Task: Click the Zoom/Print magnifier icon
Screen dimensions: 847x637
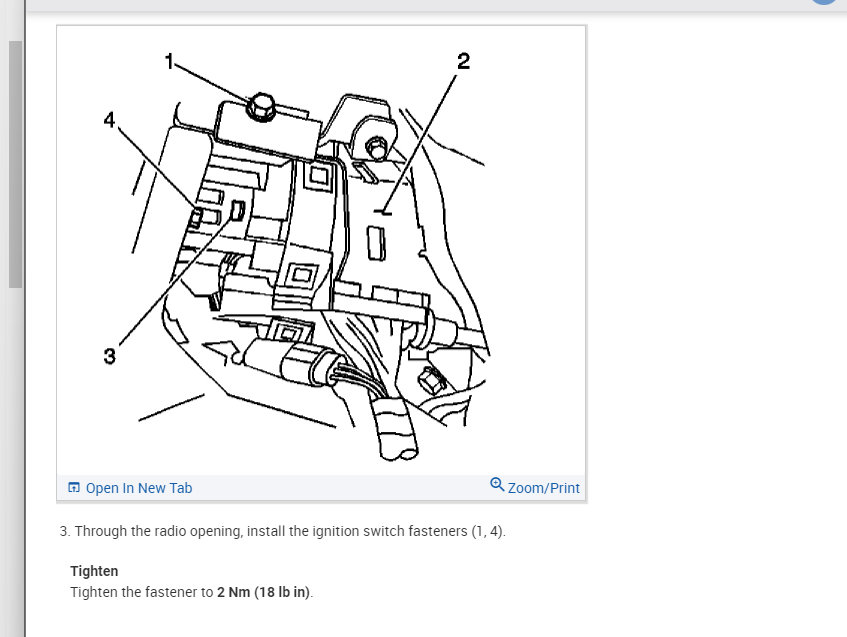Action: coord(497,484)
